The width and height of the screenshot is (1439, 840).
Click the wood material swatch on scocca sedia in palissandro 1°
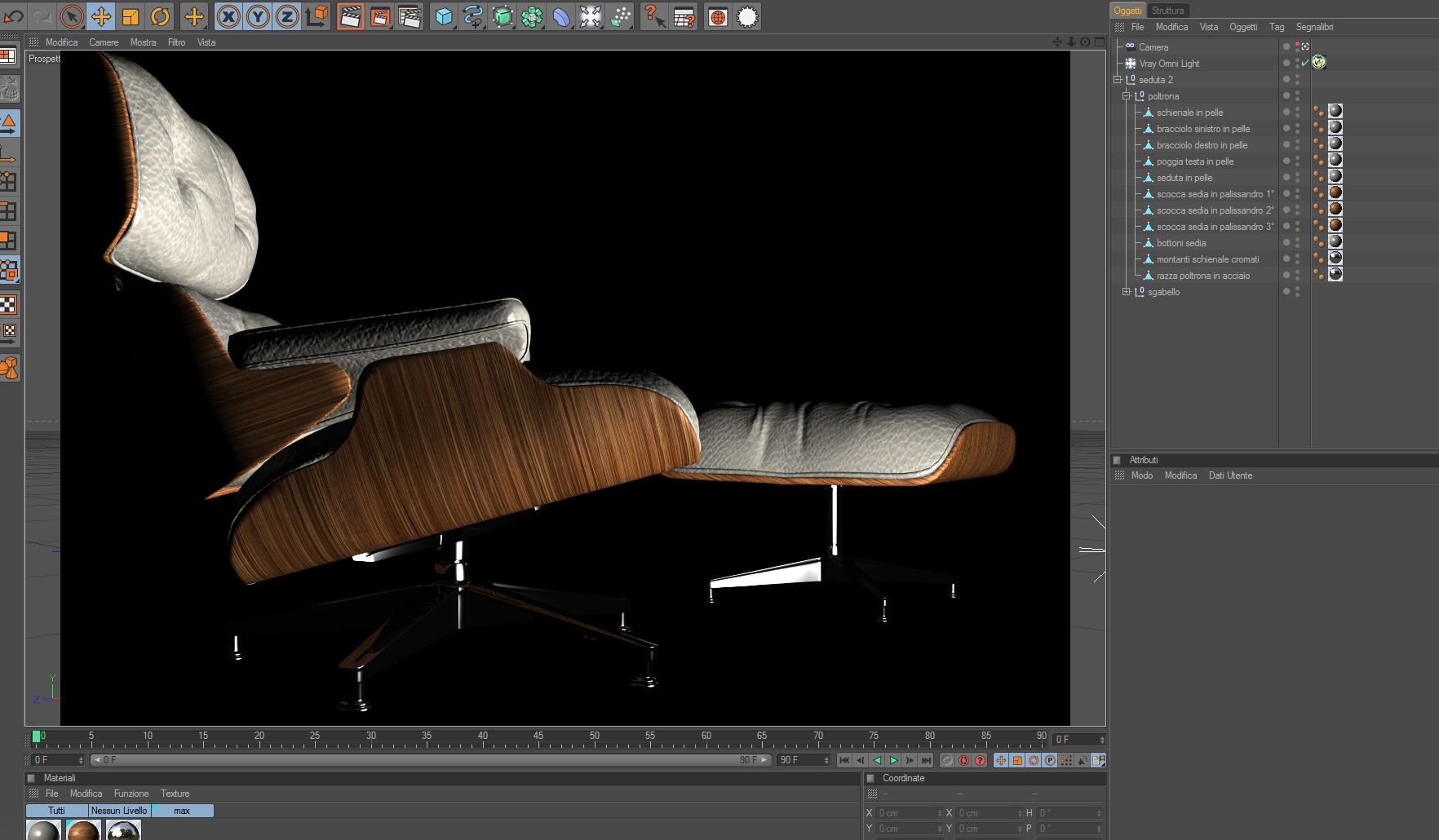1335,193
